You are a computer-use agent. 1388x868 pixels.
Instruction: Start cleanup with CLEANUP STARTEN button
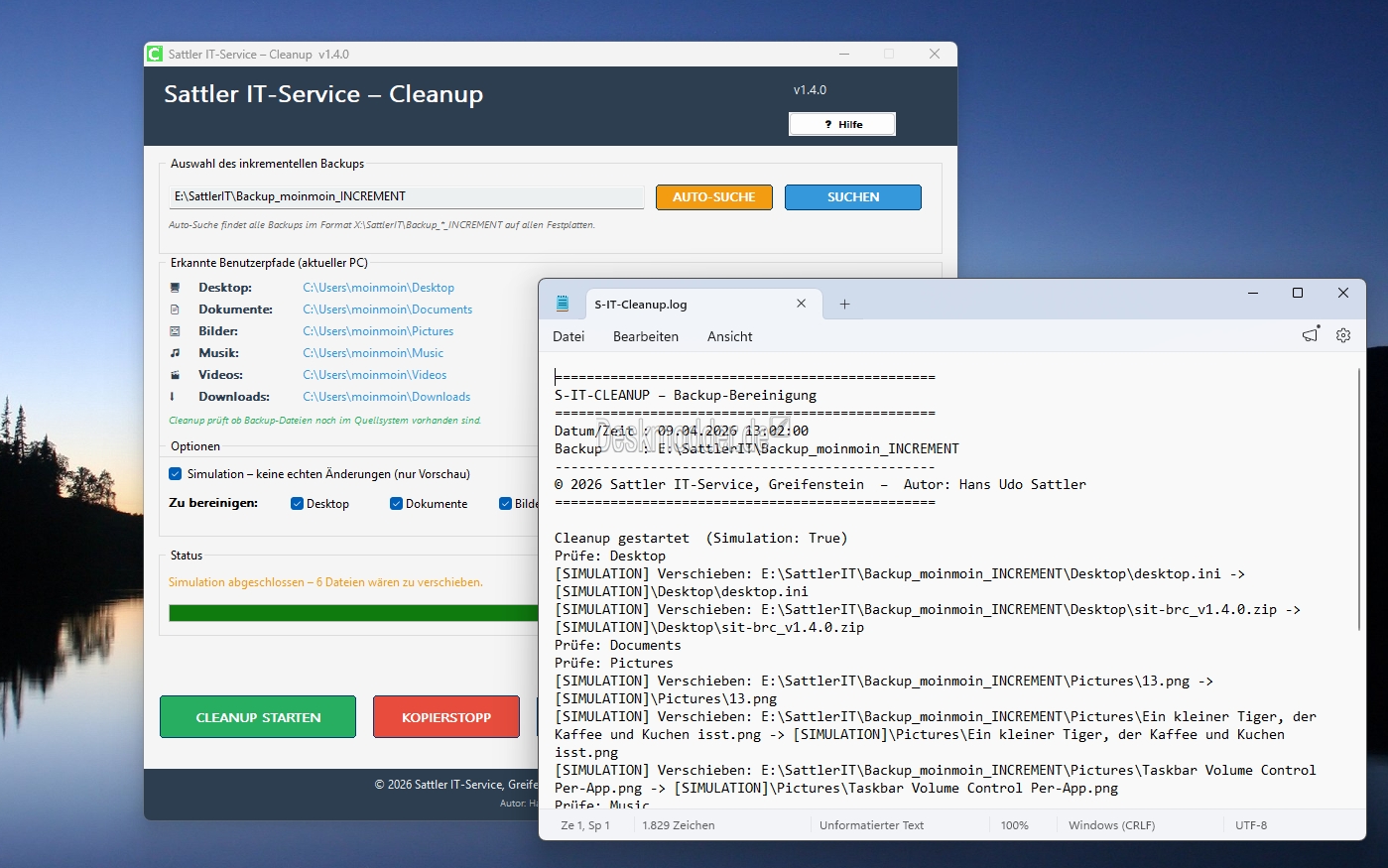click(x=258, y=717)
